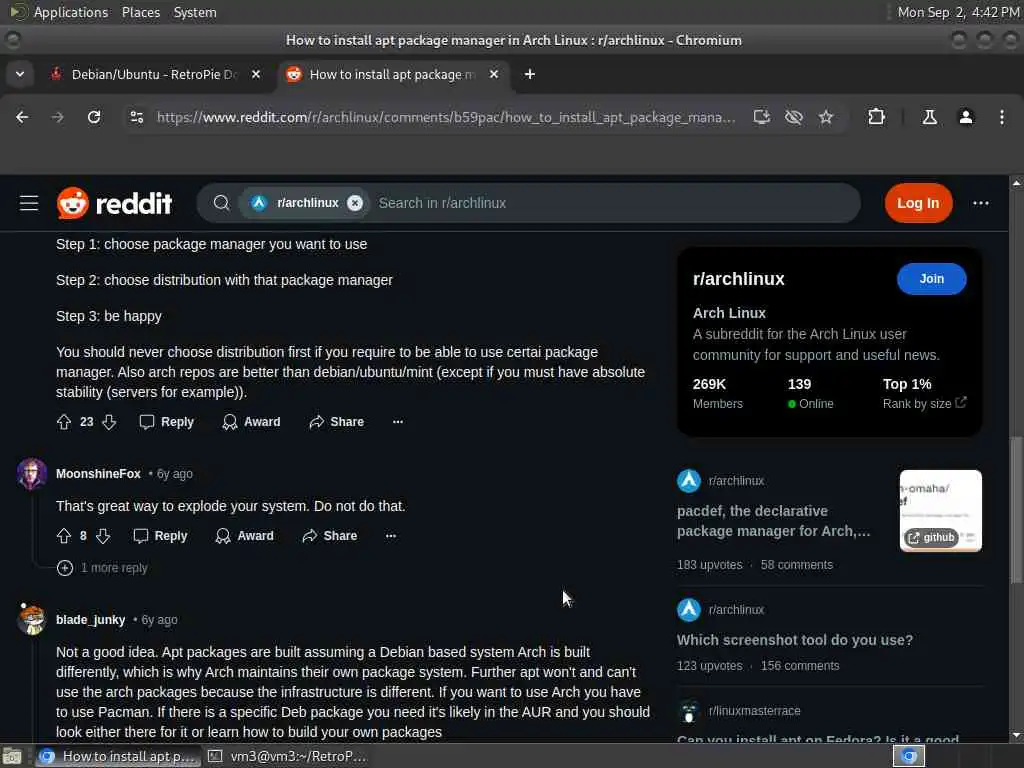Click the install app icon in address bar
The width and height of the screenshot is (1024, 768).
click(761, 117)
